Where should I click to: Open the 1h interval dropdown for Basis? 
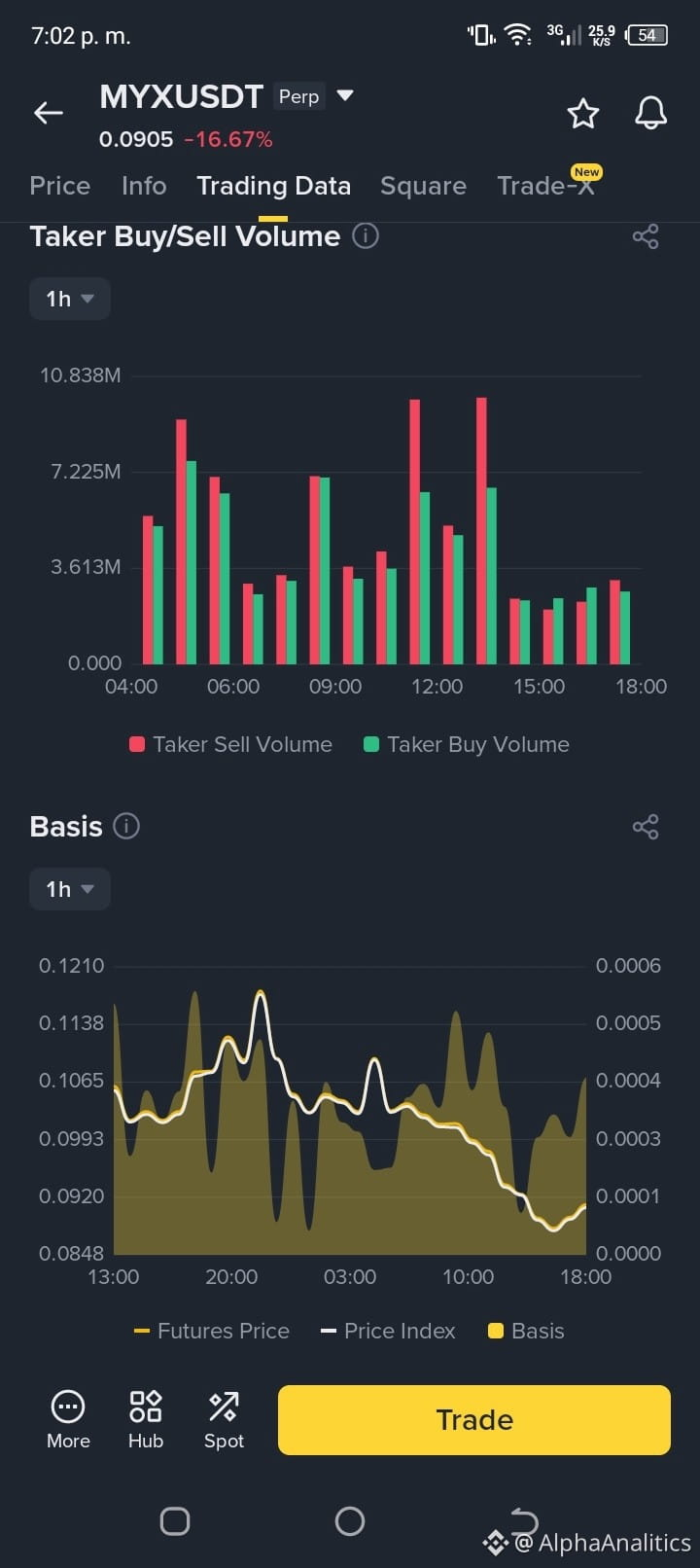pos(70,889)
